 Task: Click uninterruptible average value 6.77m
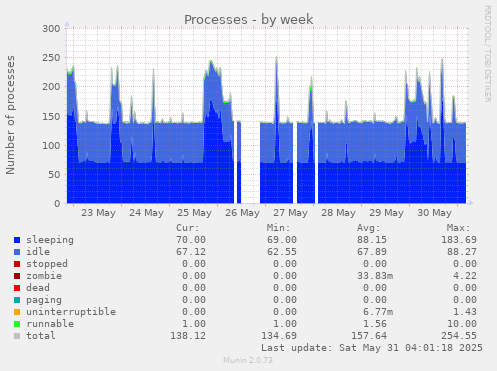click(378, 312)
